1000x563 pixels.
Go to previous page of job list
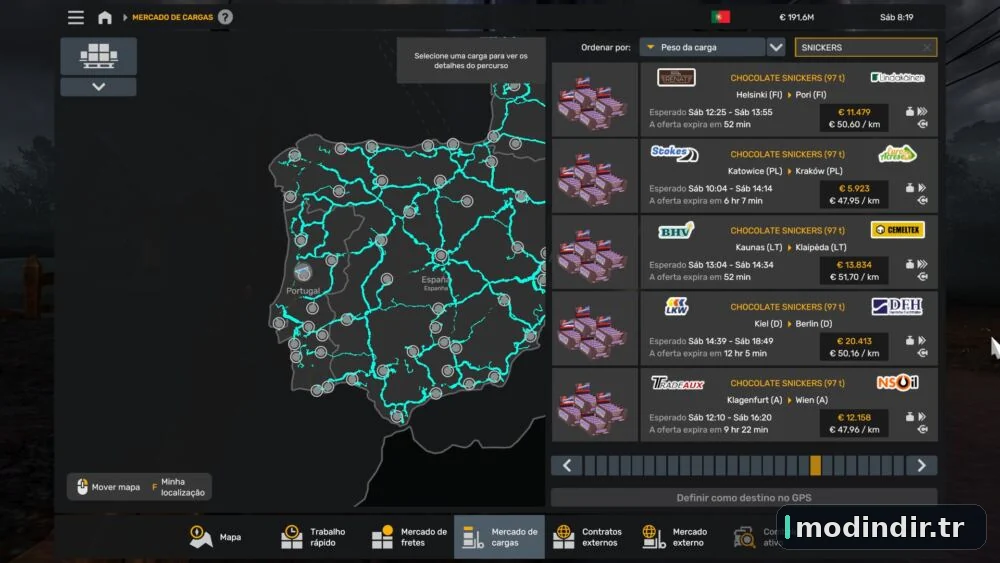pos(567,465)
